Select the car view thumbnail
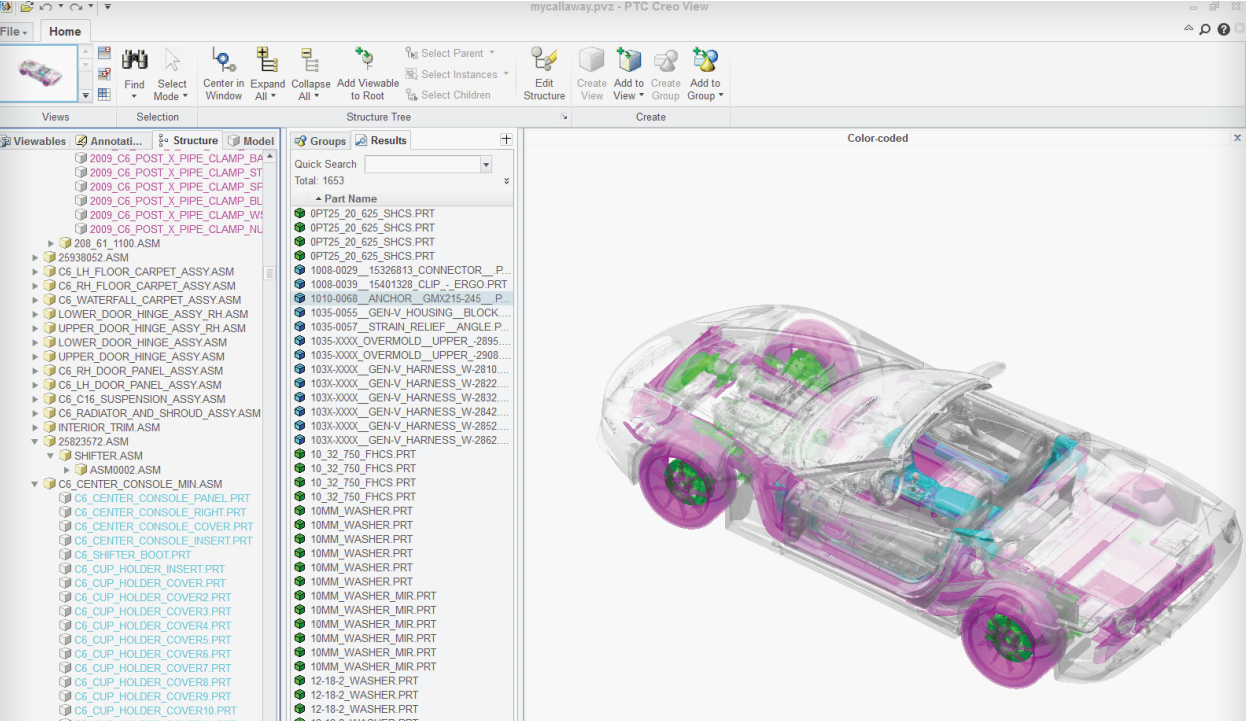 [39, 73]
